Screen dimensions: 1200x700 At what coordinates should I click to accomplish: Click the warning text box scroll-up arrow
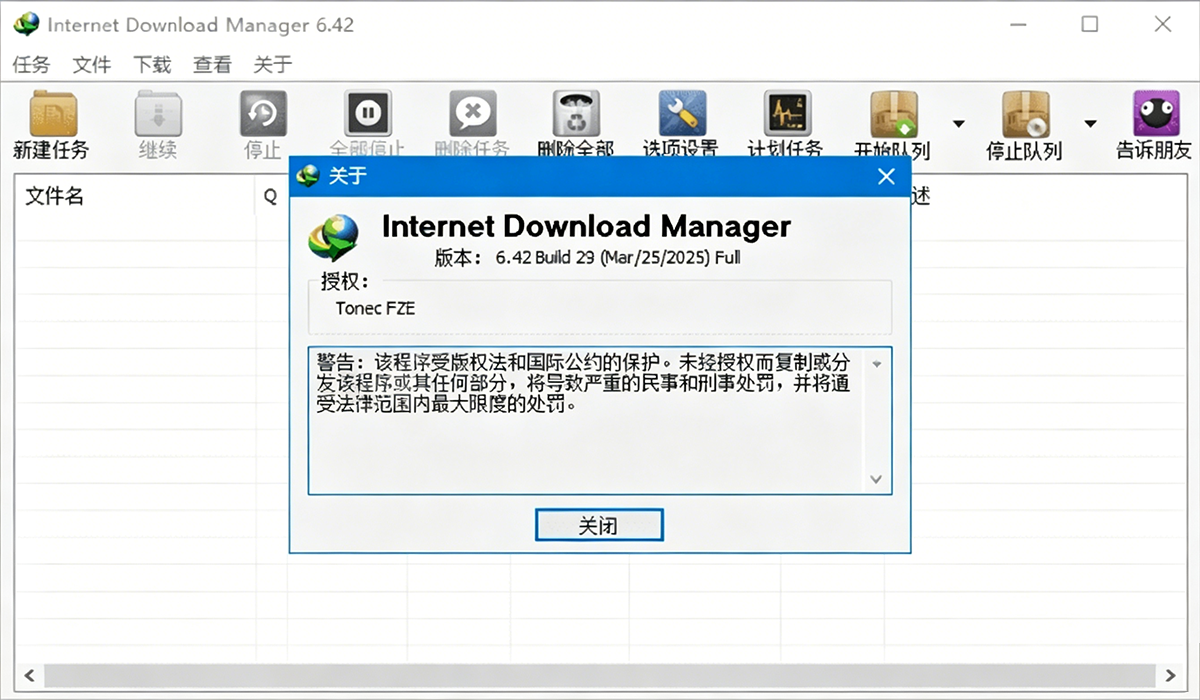[876, 364]
